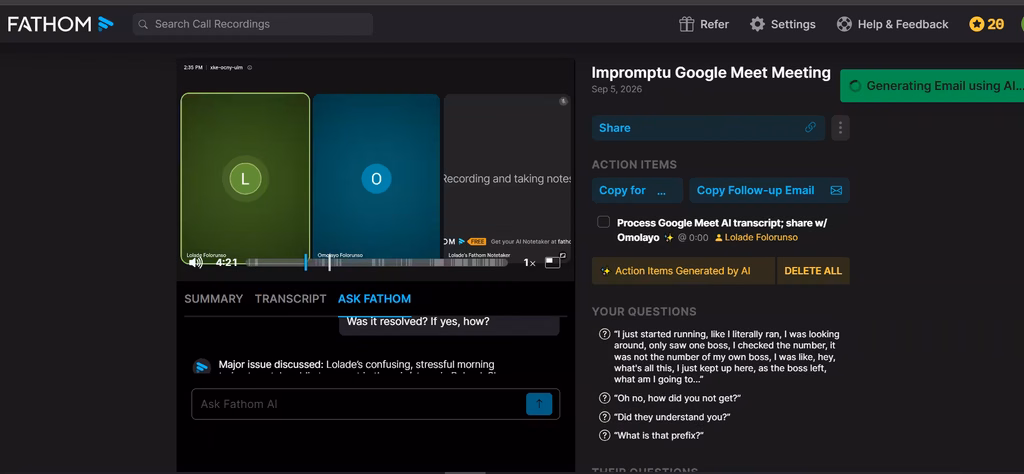
Task: Focus the Search Call Recordings field
Action: pos(253,24)
